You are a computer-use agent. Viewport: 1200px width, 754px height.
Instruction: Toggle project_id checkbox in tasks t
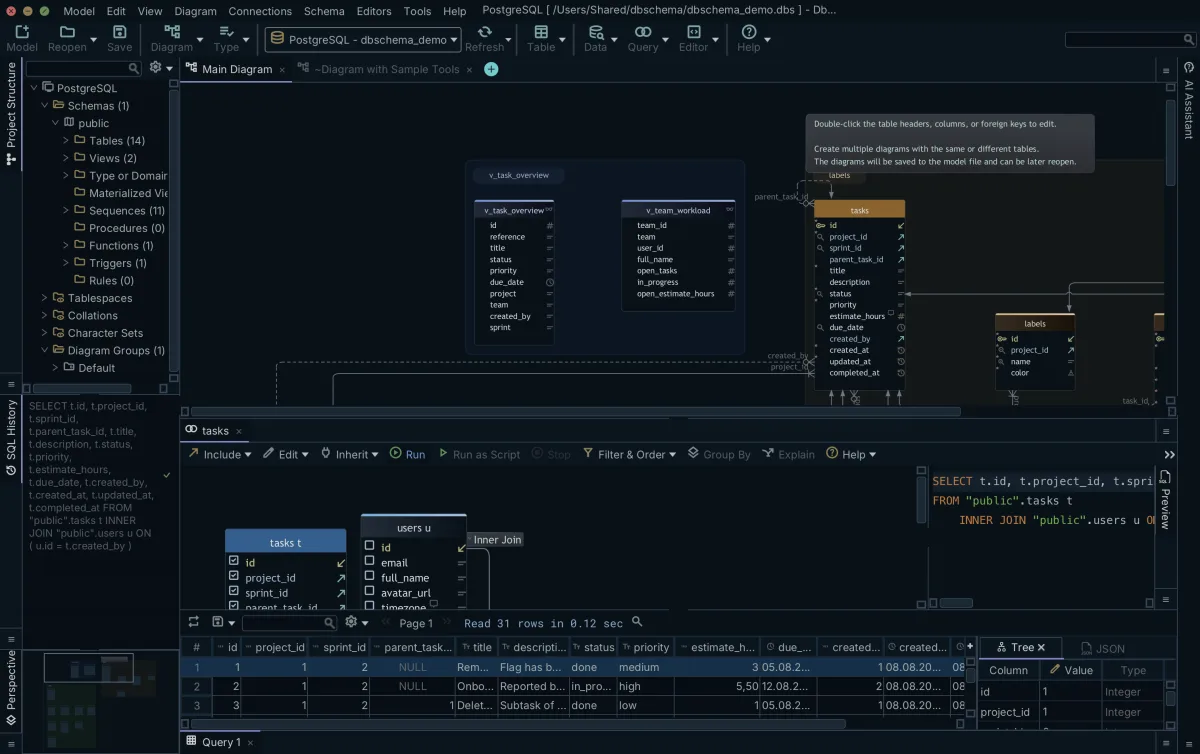tap(233, 577)
